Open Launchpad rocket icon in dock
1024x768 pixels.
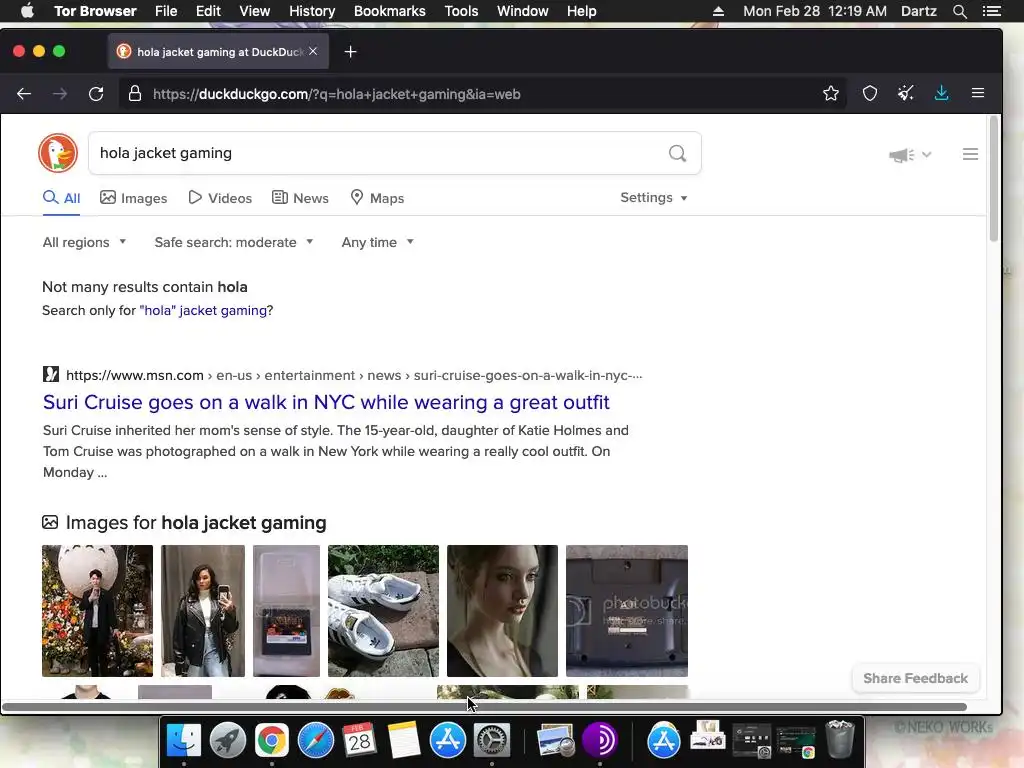pos(227,740)
